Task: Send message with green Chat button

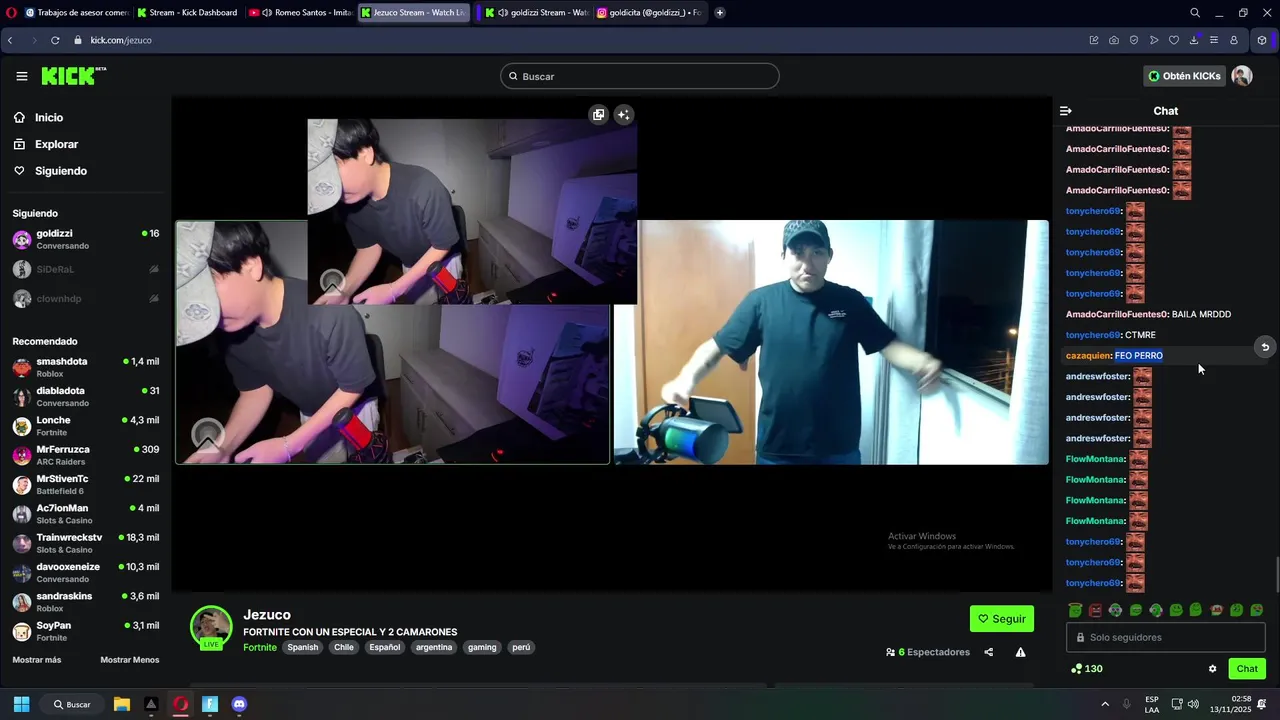Action: 1247,669
